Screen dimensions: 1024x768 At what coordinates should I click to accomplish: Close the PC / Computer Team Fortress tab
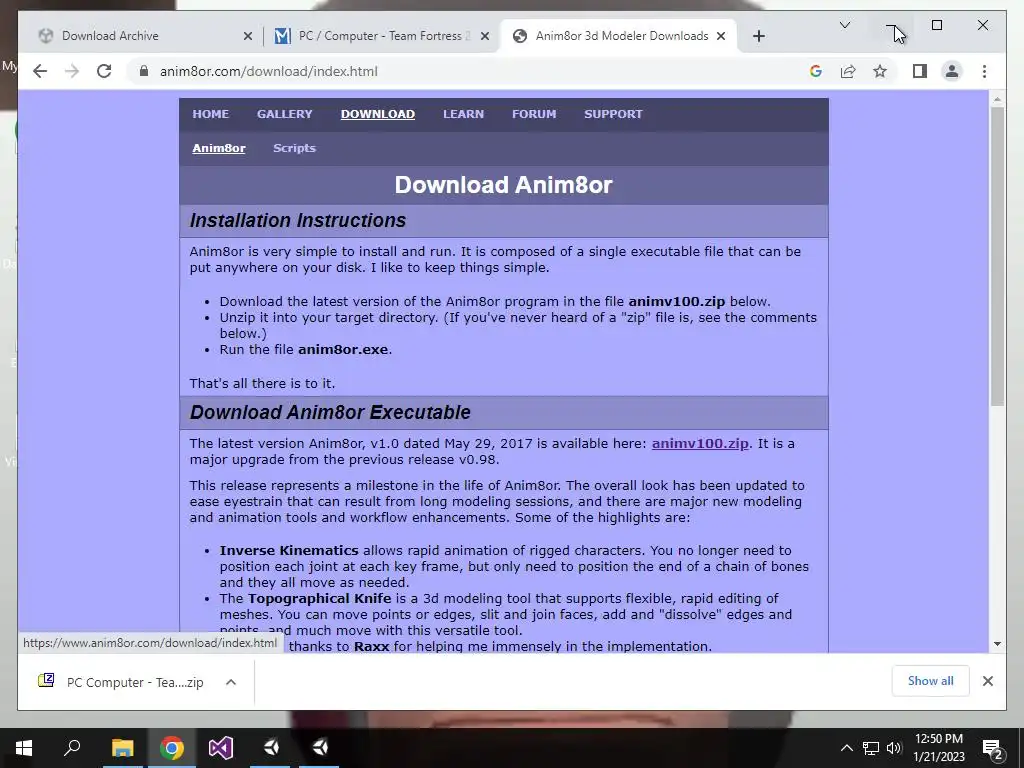[485, 36]
